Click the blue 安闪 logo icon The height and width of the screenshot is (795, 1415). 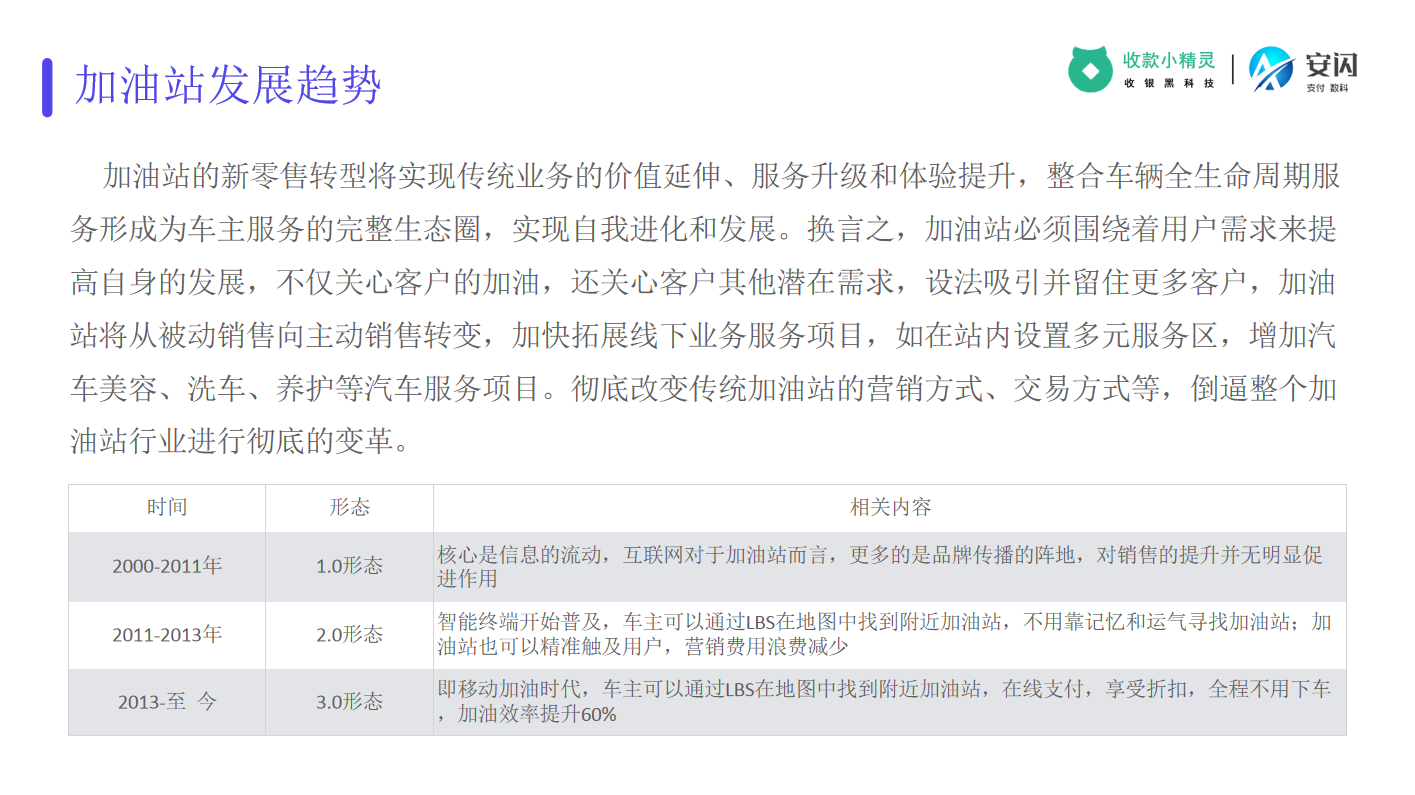pyautogui.click(x=1271, y=69)
